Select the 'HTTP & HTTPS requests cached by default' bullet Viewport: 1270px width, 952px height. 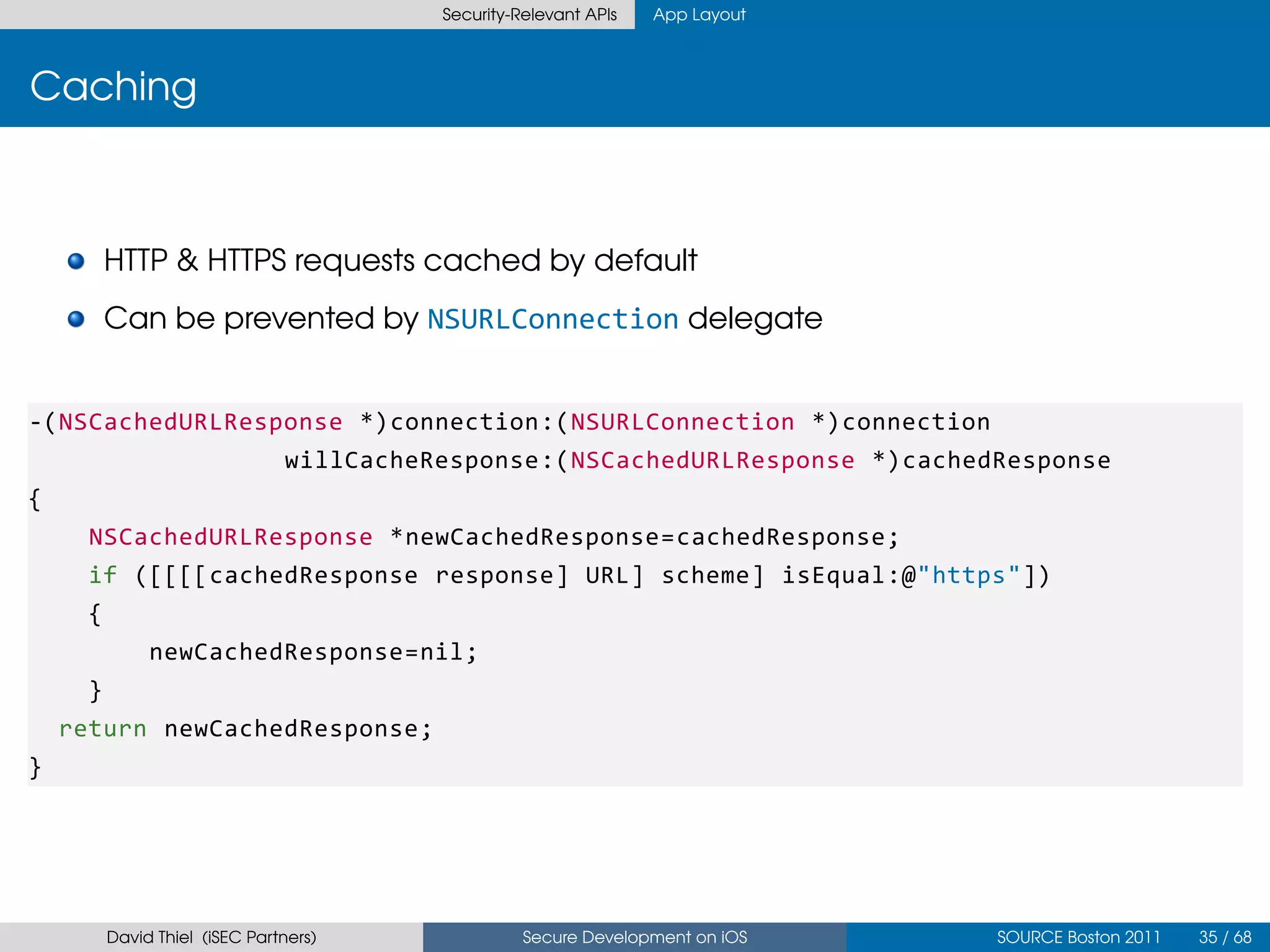point(401,260)
